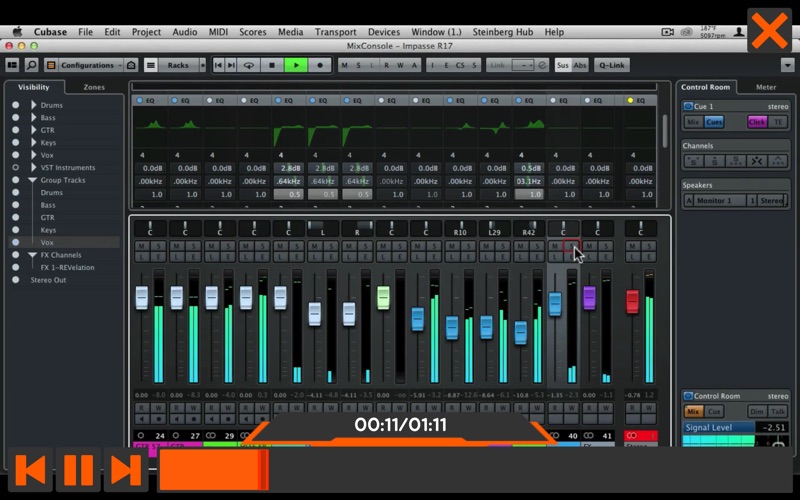Switch to the Zones tab
The height and width of the screenshot is (500, 800).
pos(94,87)
